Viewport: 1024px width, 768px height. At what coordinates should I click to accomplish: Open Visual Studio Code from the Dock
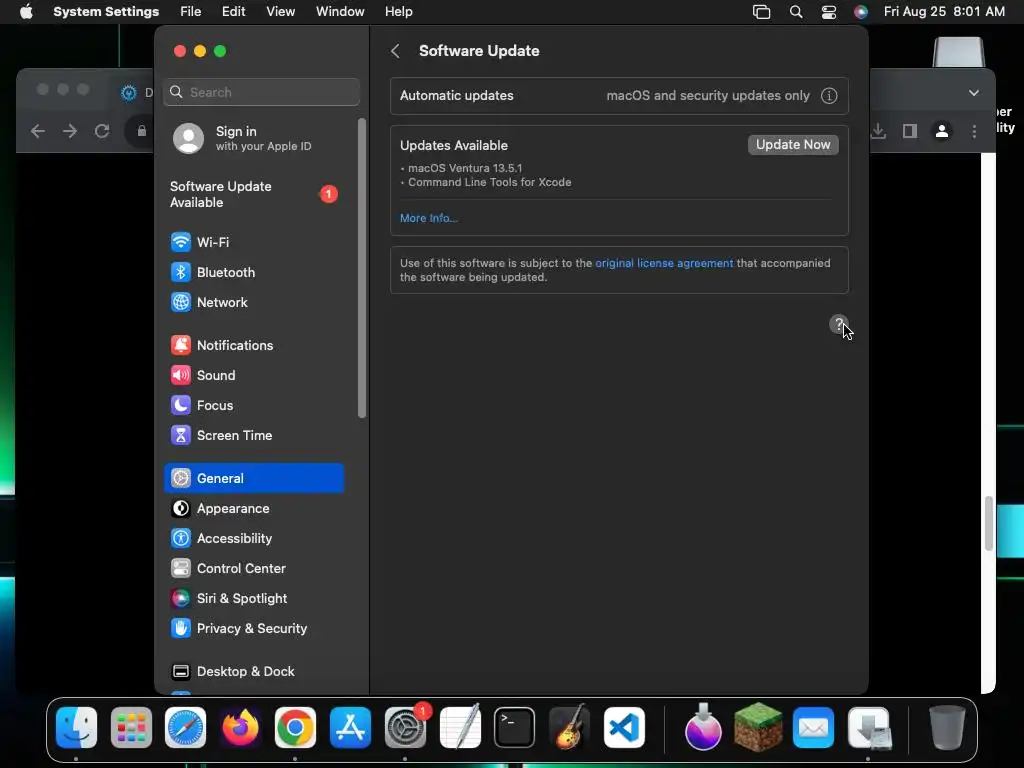tap(624, 728)
